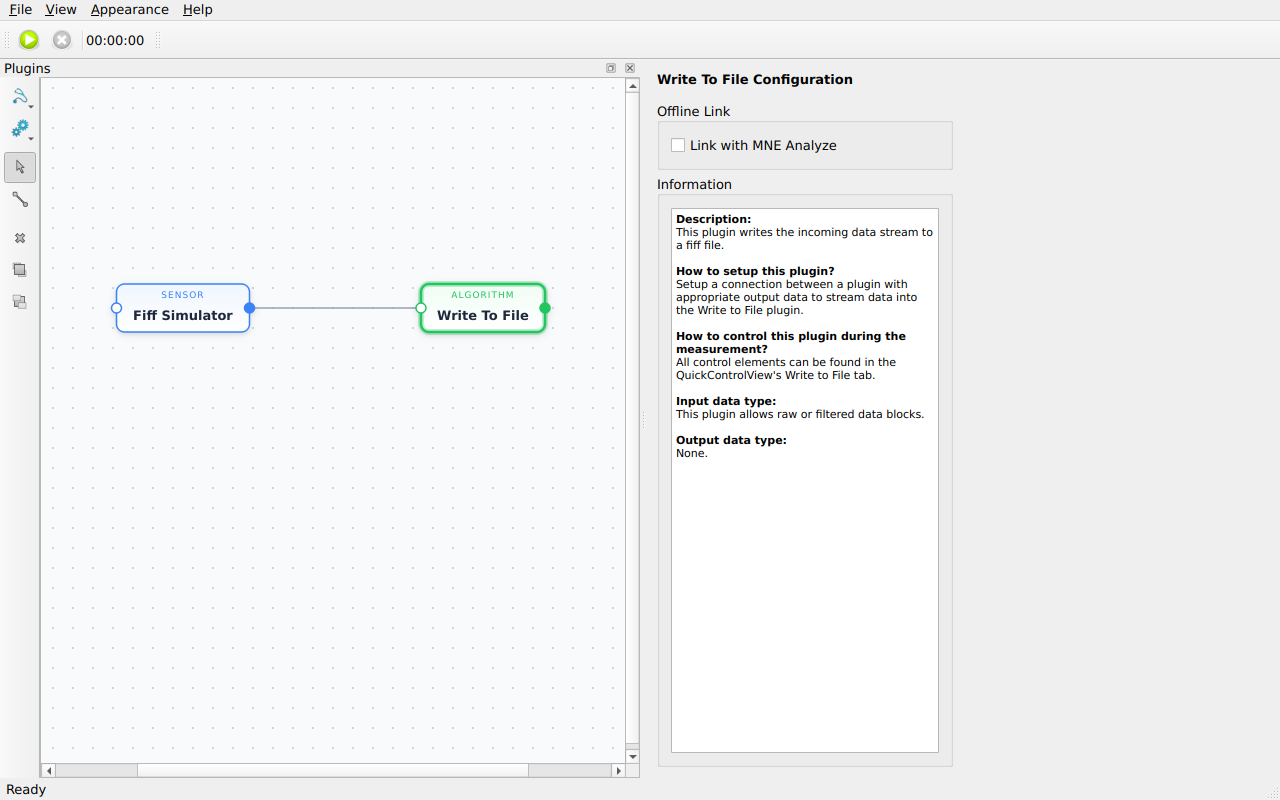Click the horizontal scrollbar thumb

point(333,770)
